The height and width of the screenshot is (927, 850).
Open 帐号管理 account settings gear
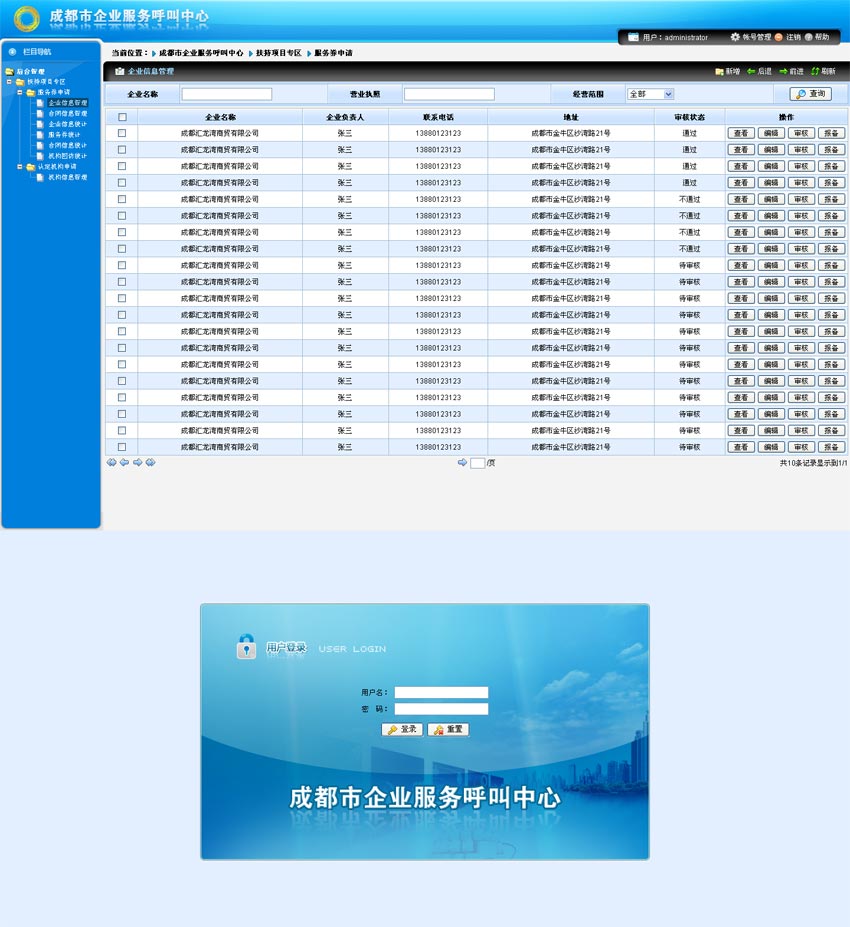(x=735, y=37)
